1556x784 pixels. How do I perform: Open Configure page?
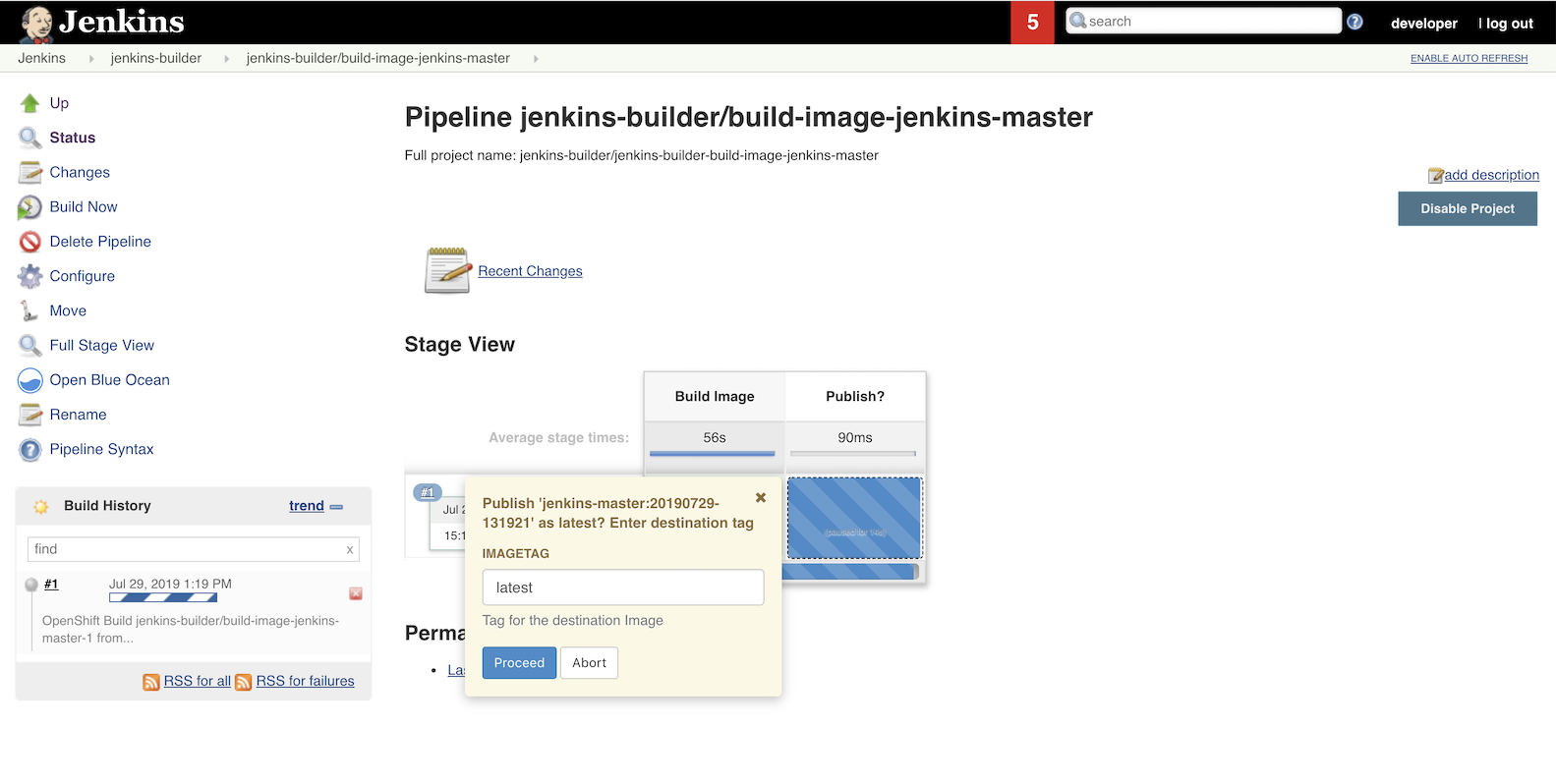pos(83,276)
